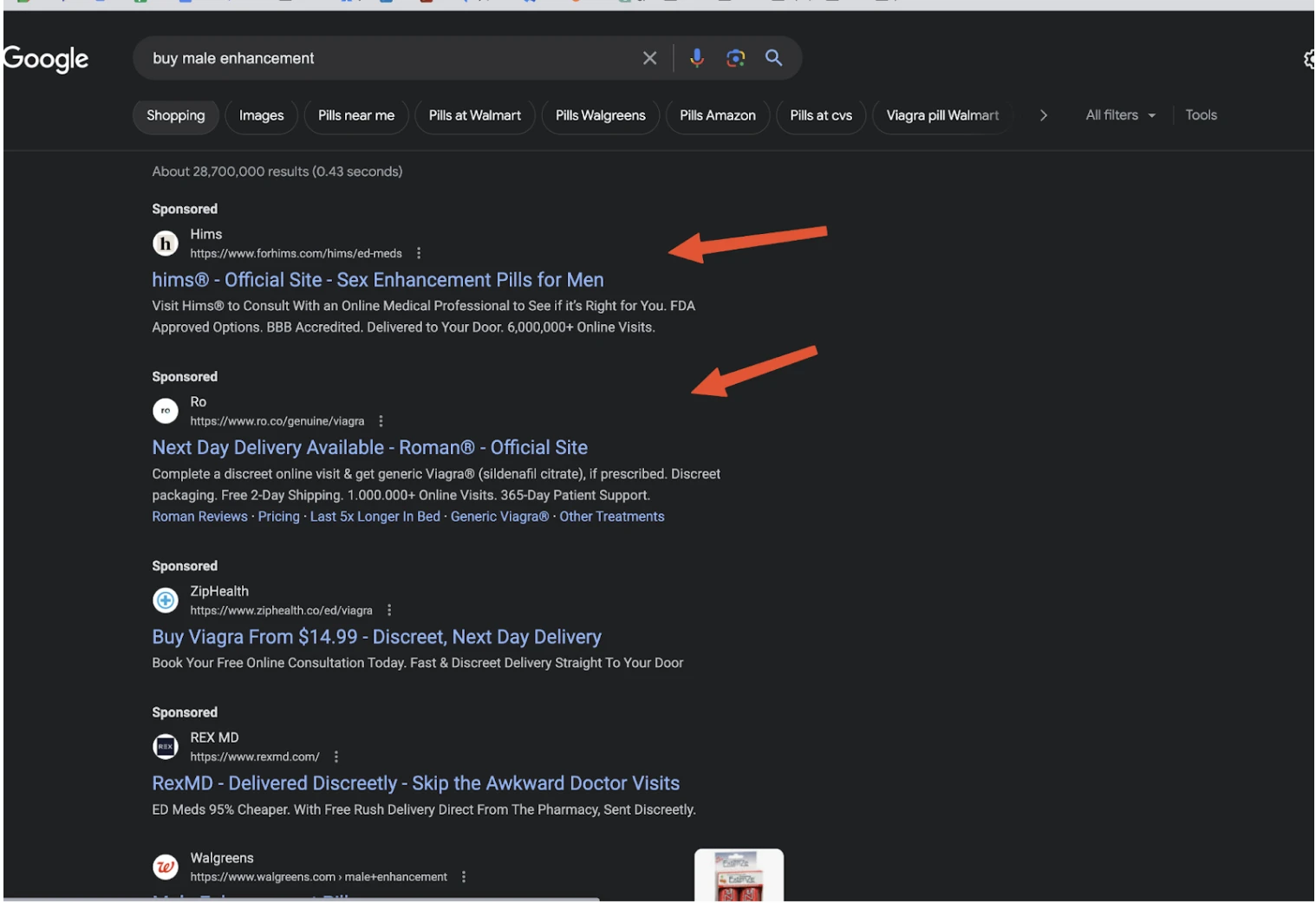Screen dimensions: 1316x903
Task: Switch to the Shopping tab
Action: click(175, 116)
